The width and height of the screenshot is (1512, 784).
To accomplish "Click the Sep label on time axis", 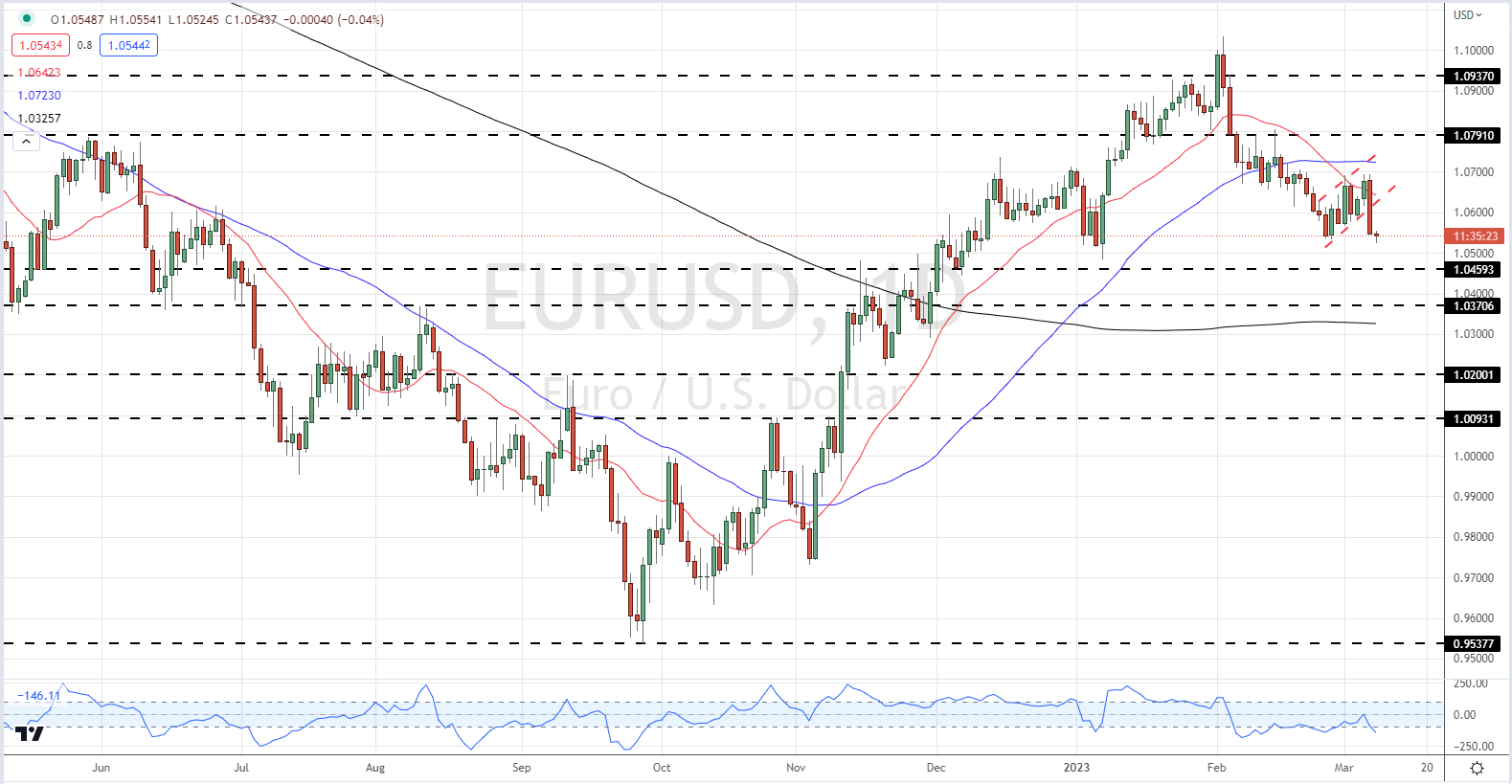I will click(x=522, y=768).
